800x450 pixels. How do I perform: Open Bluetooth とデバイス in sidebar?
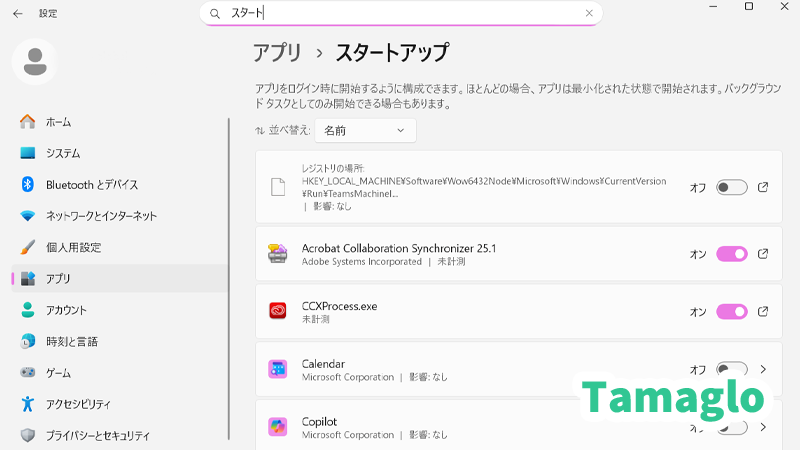click(x=92, y=185)
